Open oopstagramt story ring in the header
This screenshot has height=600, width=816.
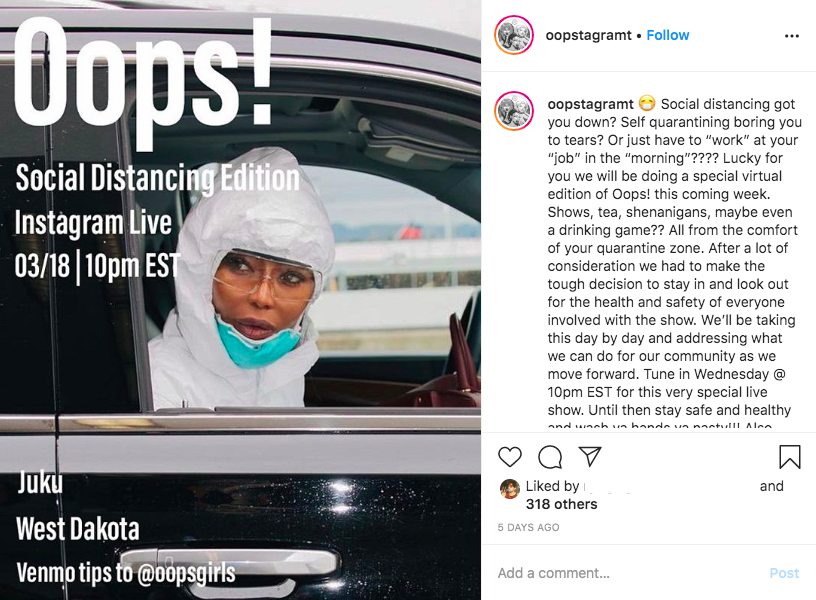click(x=514, y=35)
